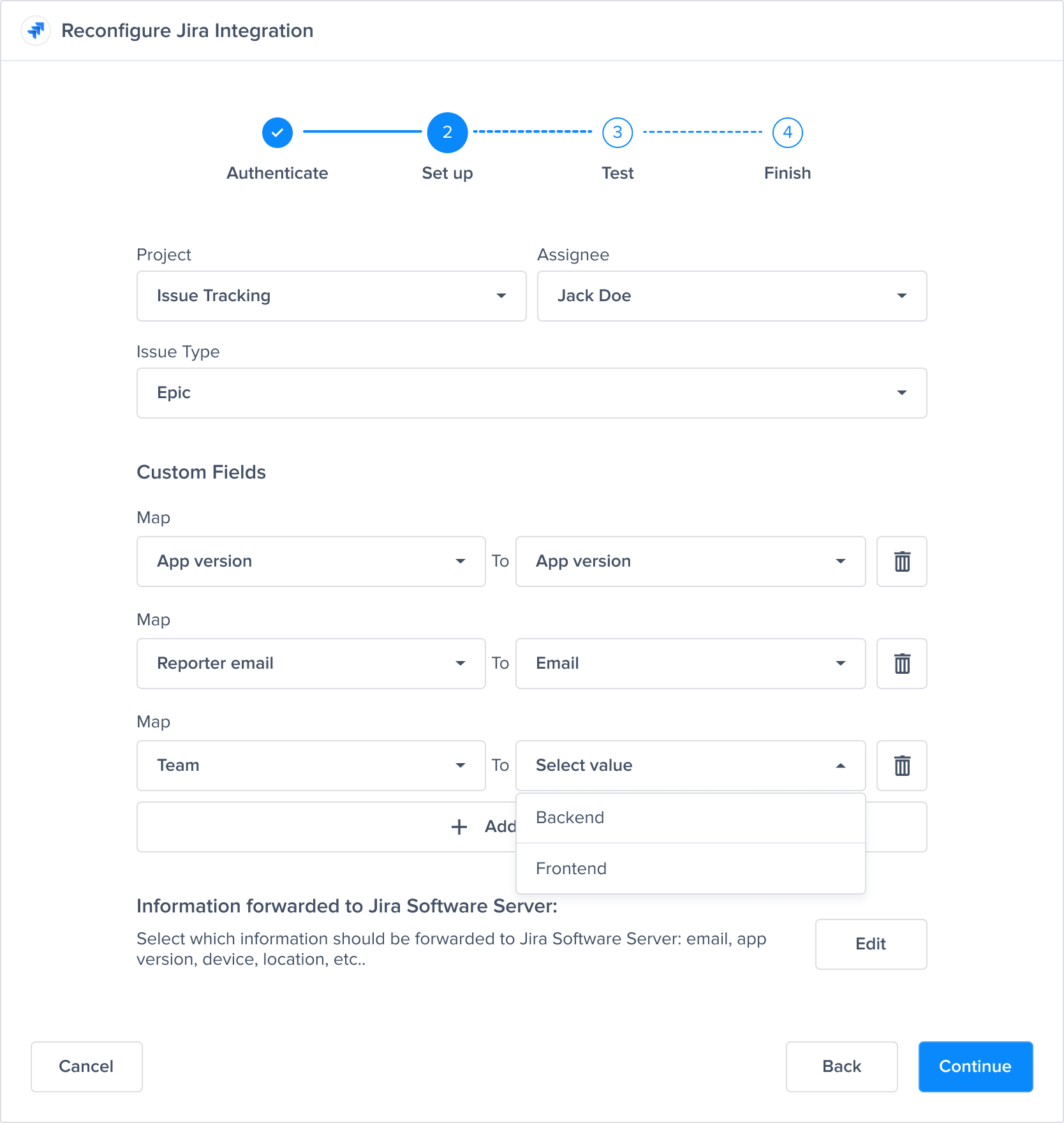The height and width of the screenshot is (1123, 1064).
Task: Collapse the open Select value dropdown
Action: [691, 766]
